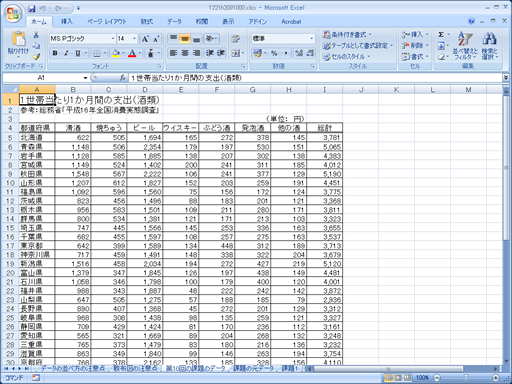Click the text orientation icon
The width and height of the screenshot is (512, 384).
point(211,39)
